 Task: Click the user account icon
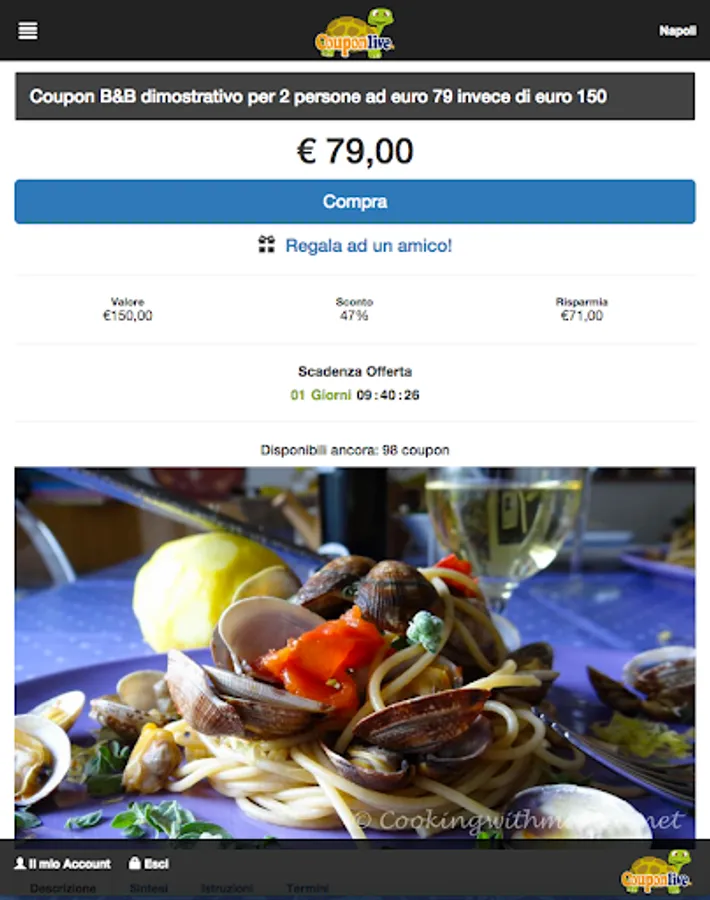(20, 863)
